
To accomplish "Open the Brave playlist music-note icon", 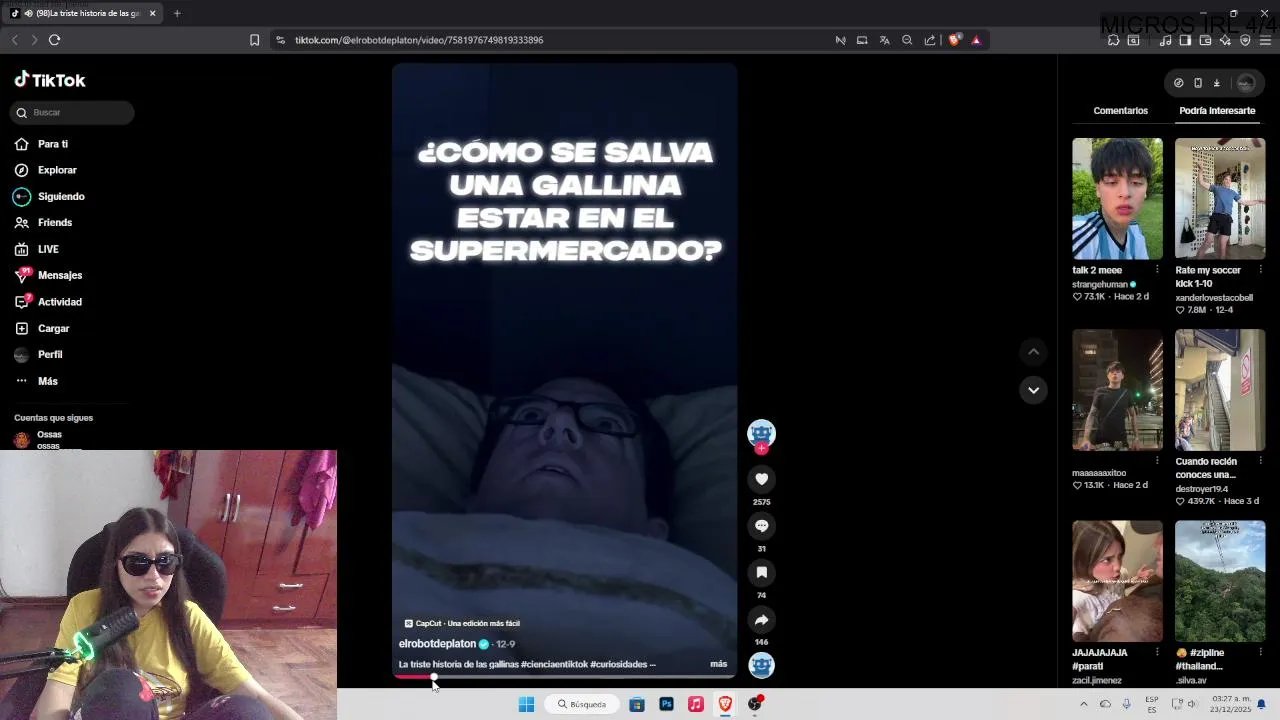I will point(1165,40).
